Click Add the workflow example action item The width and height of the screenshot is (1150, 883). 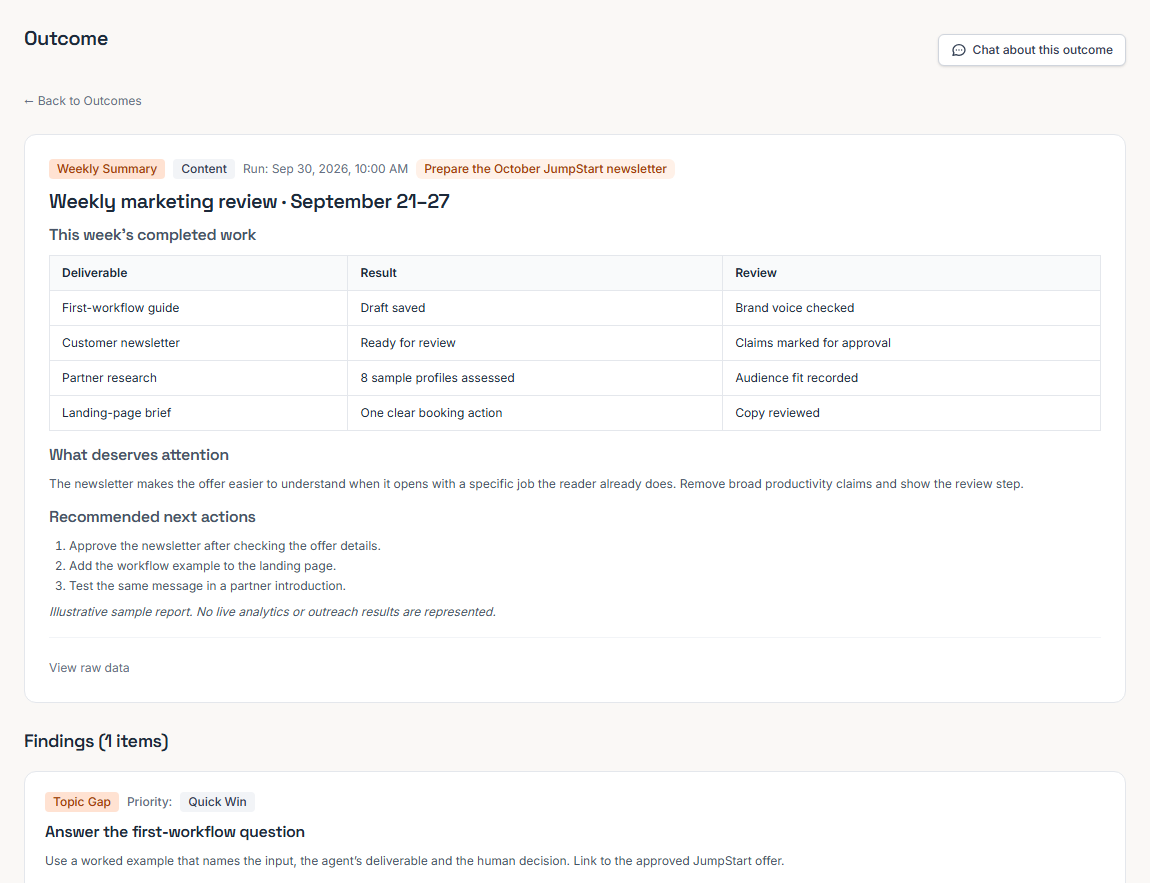202,566
